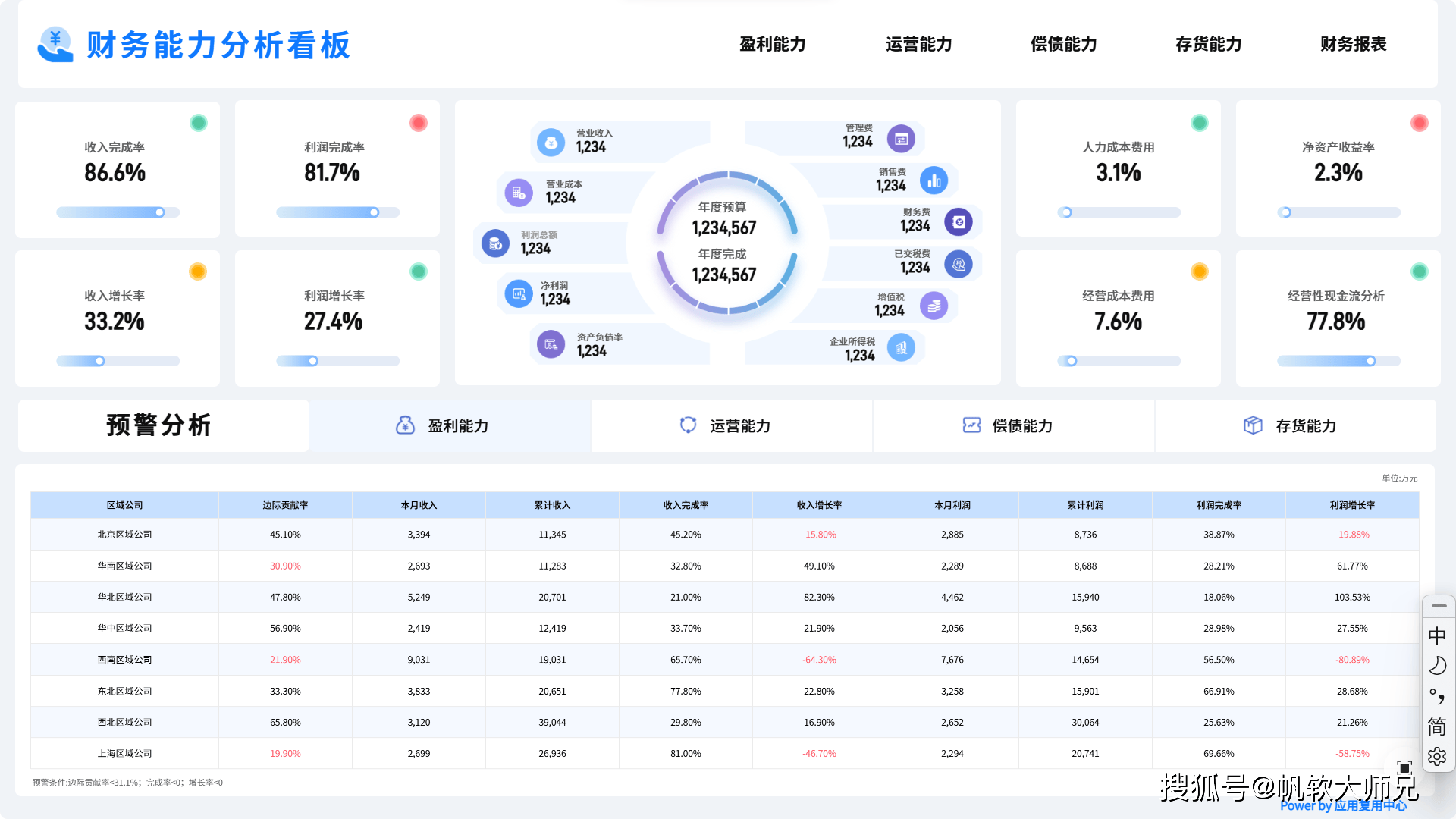Image resolution: width=1456 pixels, height=819 pixels.
Task: Open IME settings gear
Action: click(x=1437, y=757)
